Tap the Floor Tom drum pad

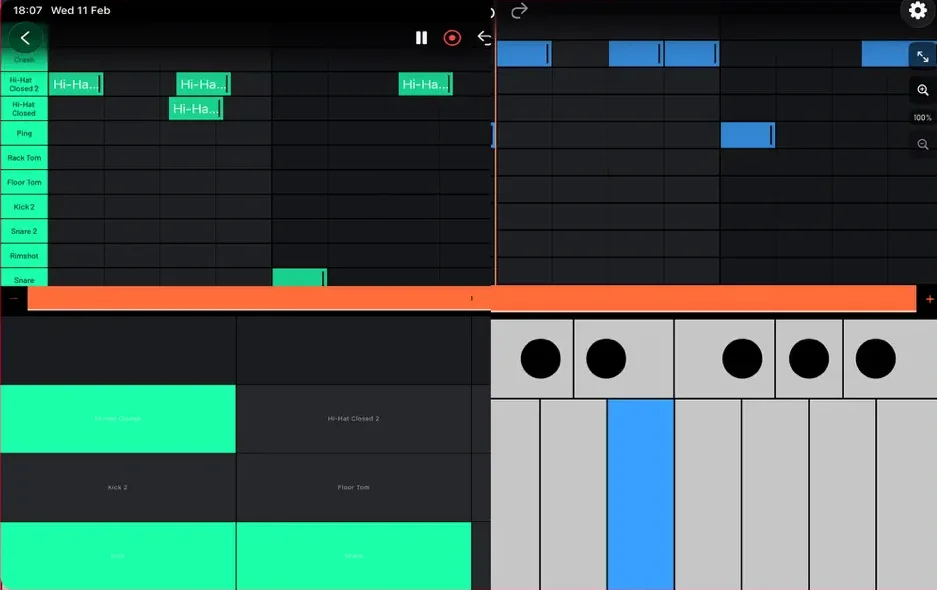(354, 487)
